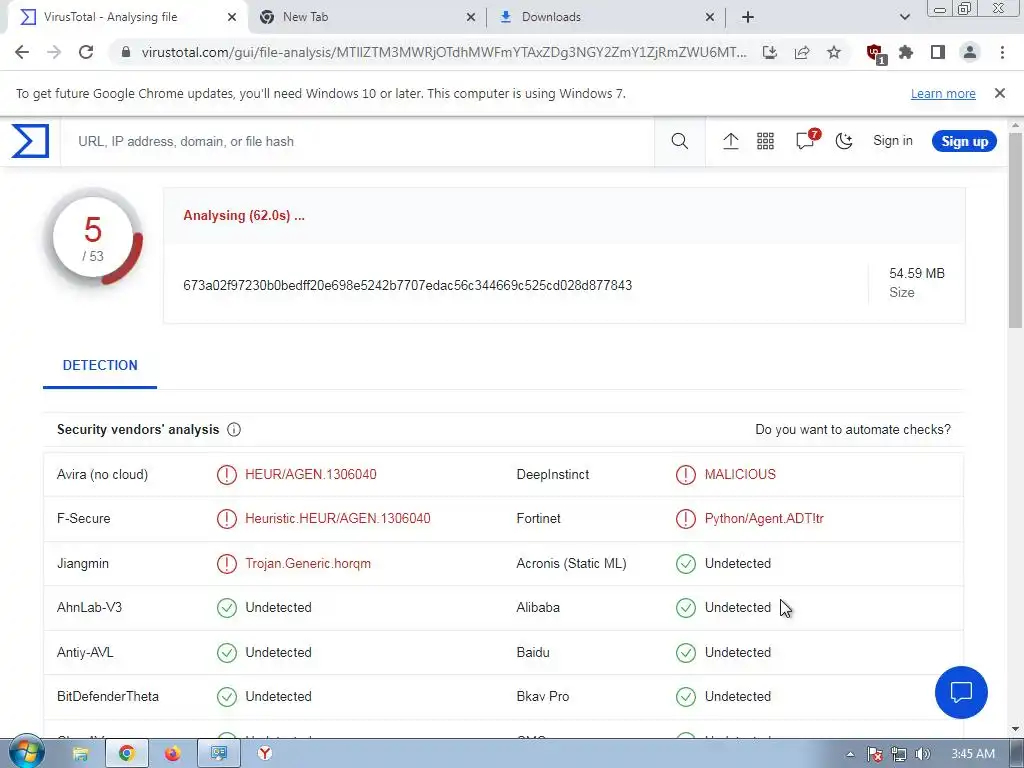Click the info icon beside Security vendors' analysis
Viewport: 1024px width, 768px height.
(234, 430)
